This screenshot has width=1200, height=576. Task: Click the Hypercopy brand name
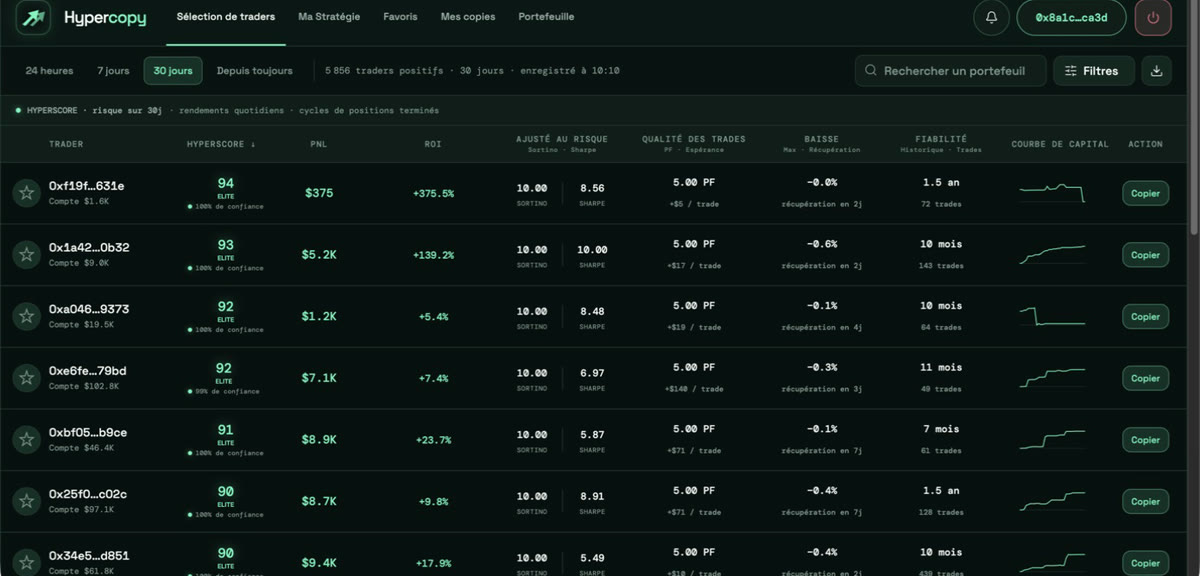[x=107, y=18]
